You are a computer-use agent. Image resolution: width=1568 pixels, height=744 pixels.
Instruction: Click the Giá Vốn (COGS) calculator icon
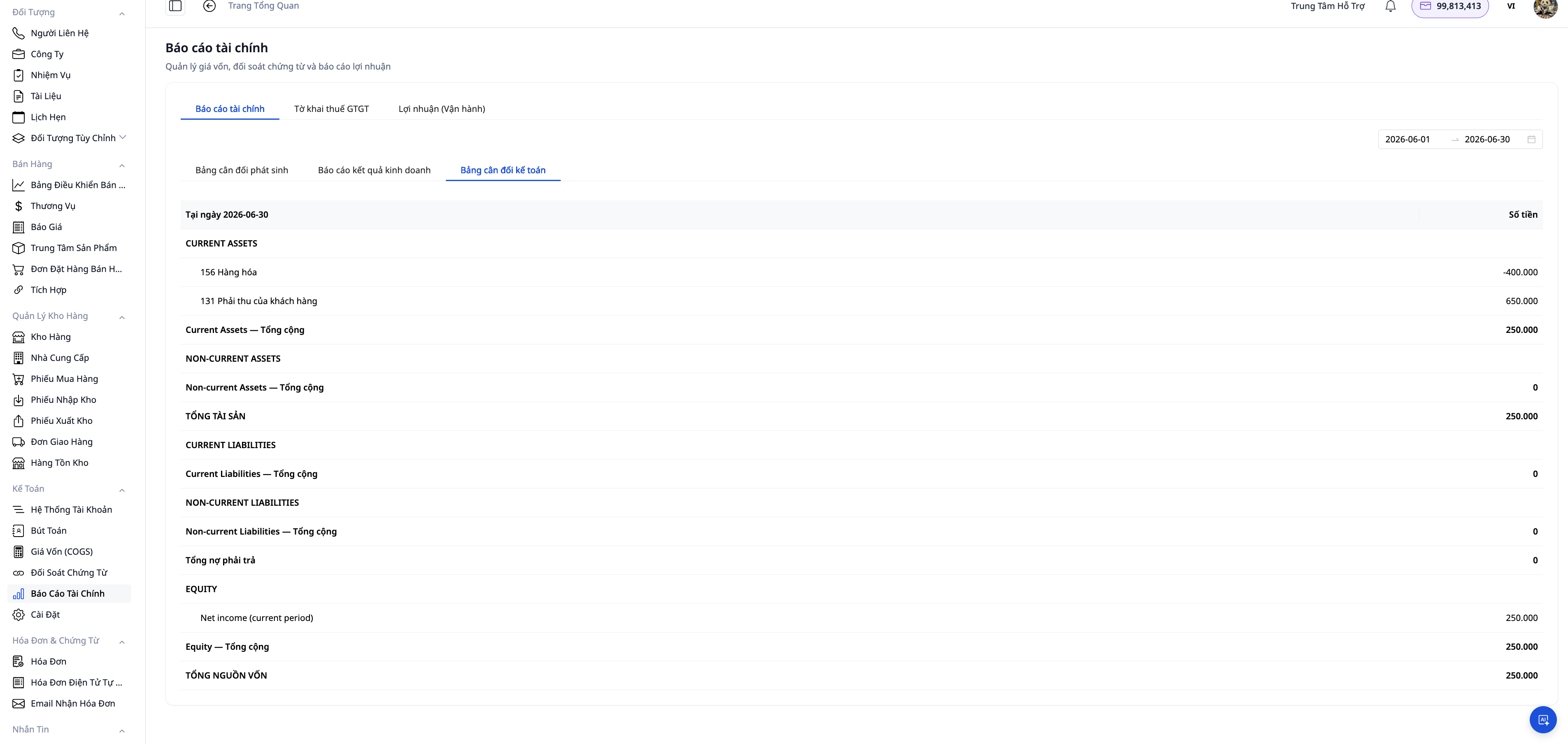click(19, 551)
